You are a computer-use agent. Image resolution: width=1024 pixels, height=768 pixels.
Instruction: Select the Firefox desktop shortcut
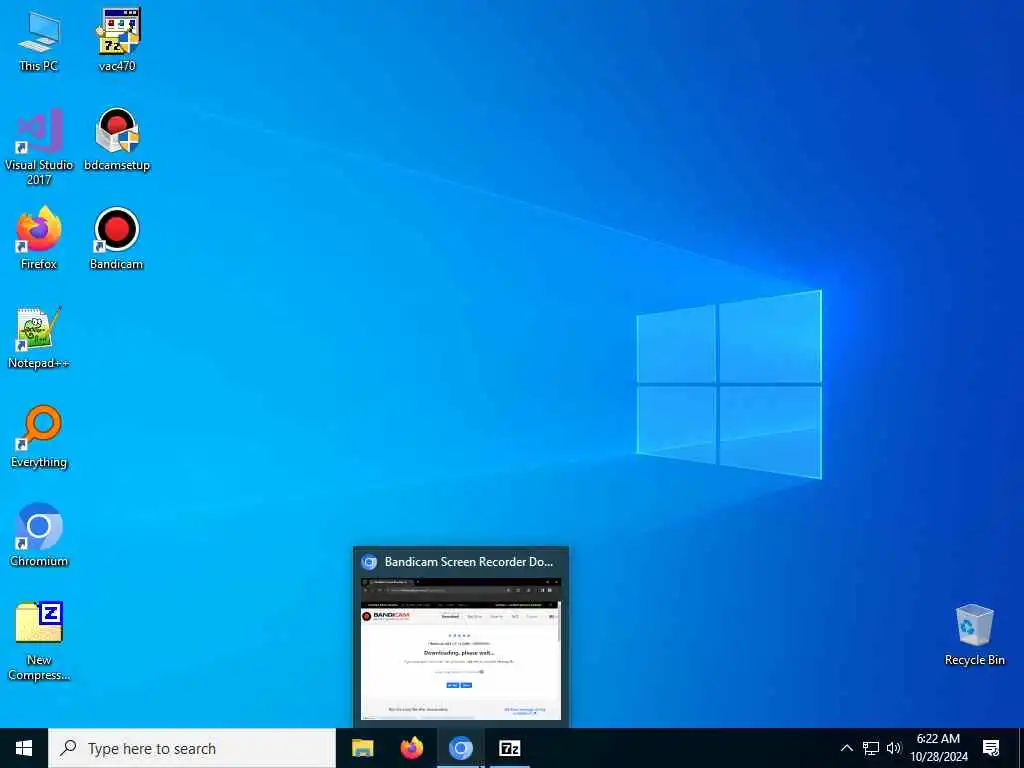click(39, 238)
